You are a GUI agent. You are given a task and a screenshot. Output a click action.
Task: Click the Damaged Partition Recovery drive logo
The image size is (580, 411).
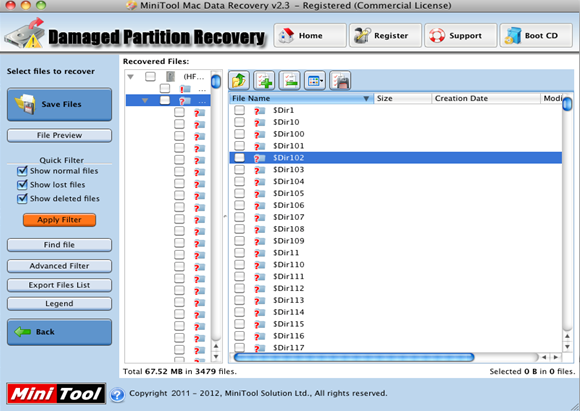(x=25, y=34)
